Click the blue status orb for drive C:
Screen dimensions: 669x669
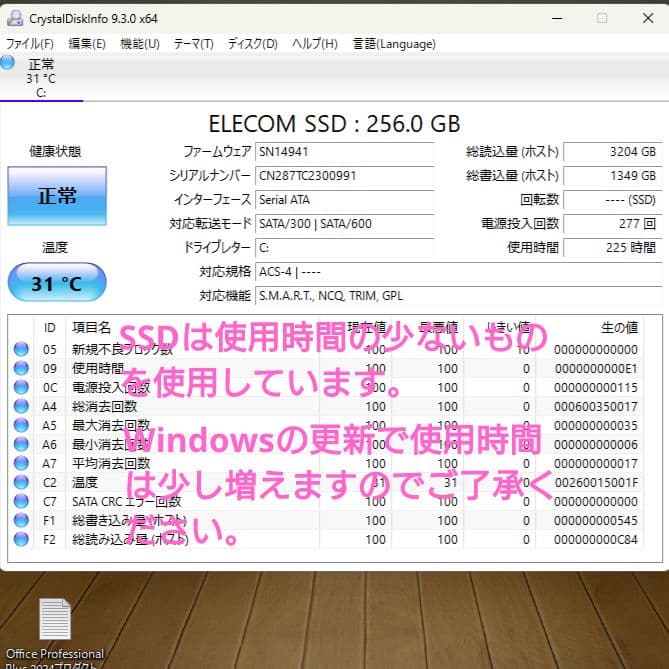click(x=7, y=63)
